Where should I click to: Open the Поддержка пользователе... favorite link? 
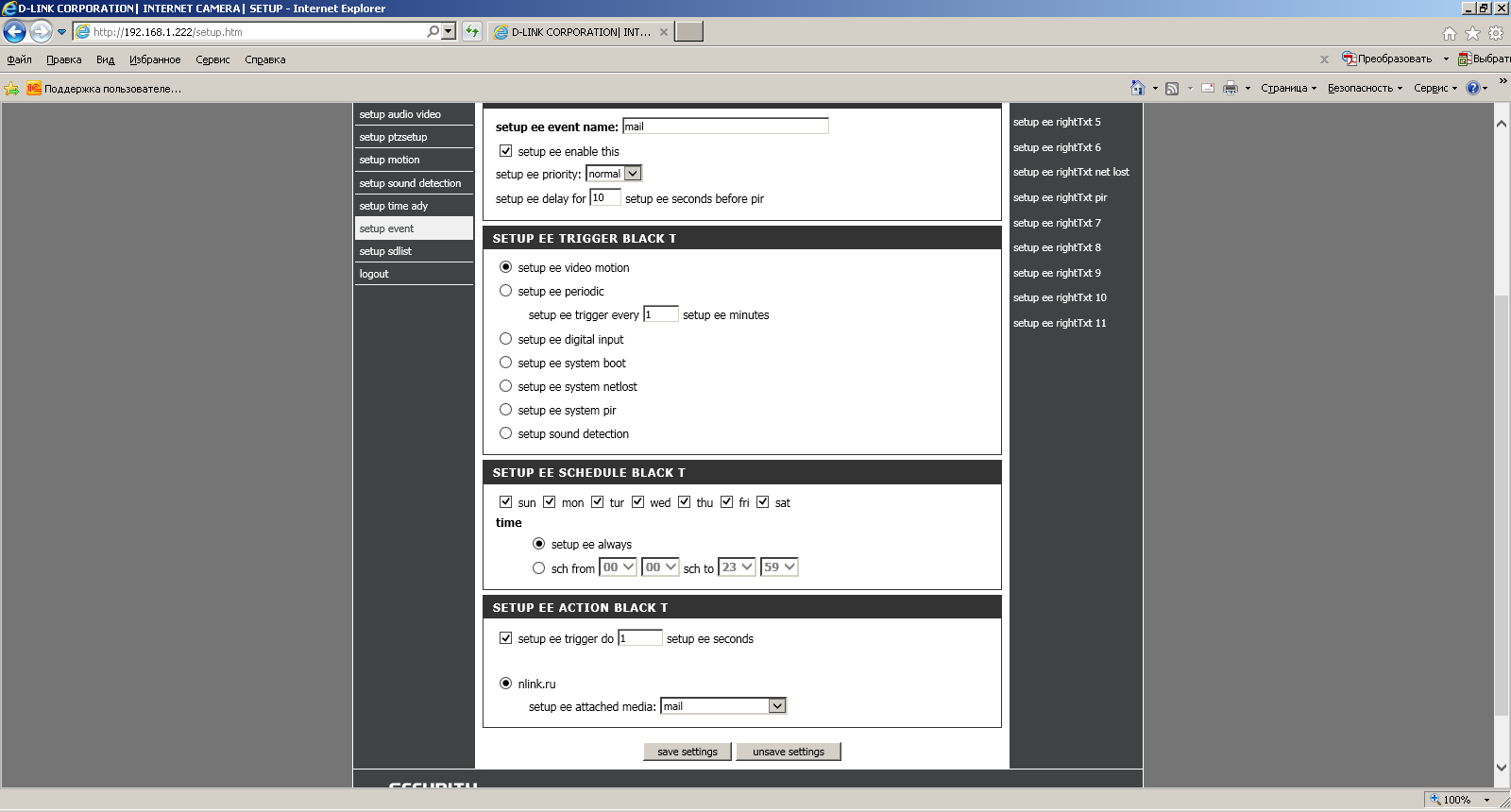click(x=104, y=89)
